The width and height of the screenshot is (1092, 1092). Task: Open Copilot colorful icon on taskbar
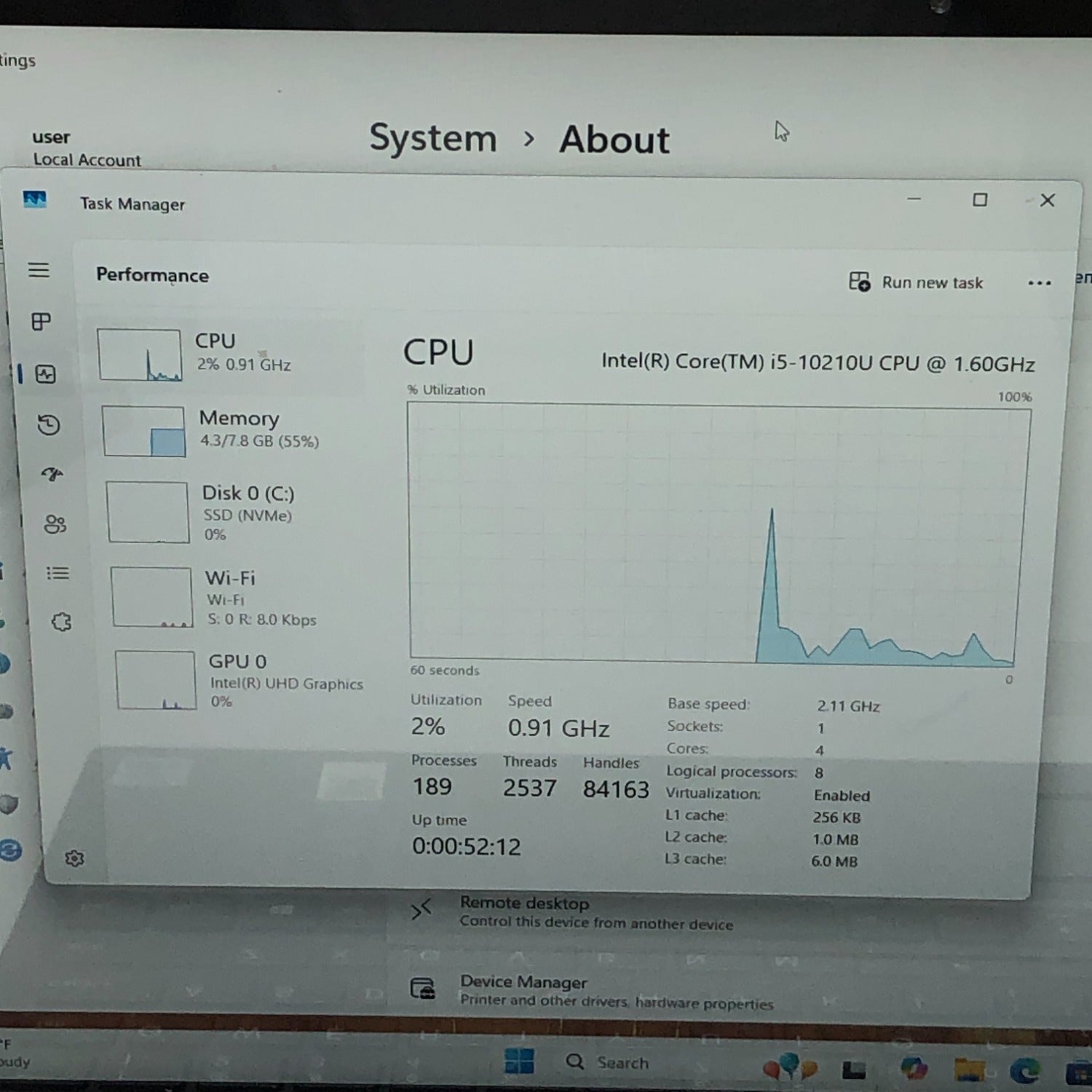coord(913,1068)
